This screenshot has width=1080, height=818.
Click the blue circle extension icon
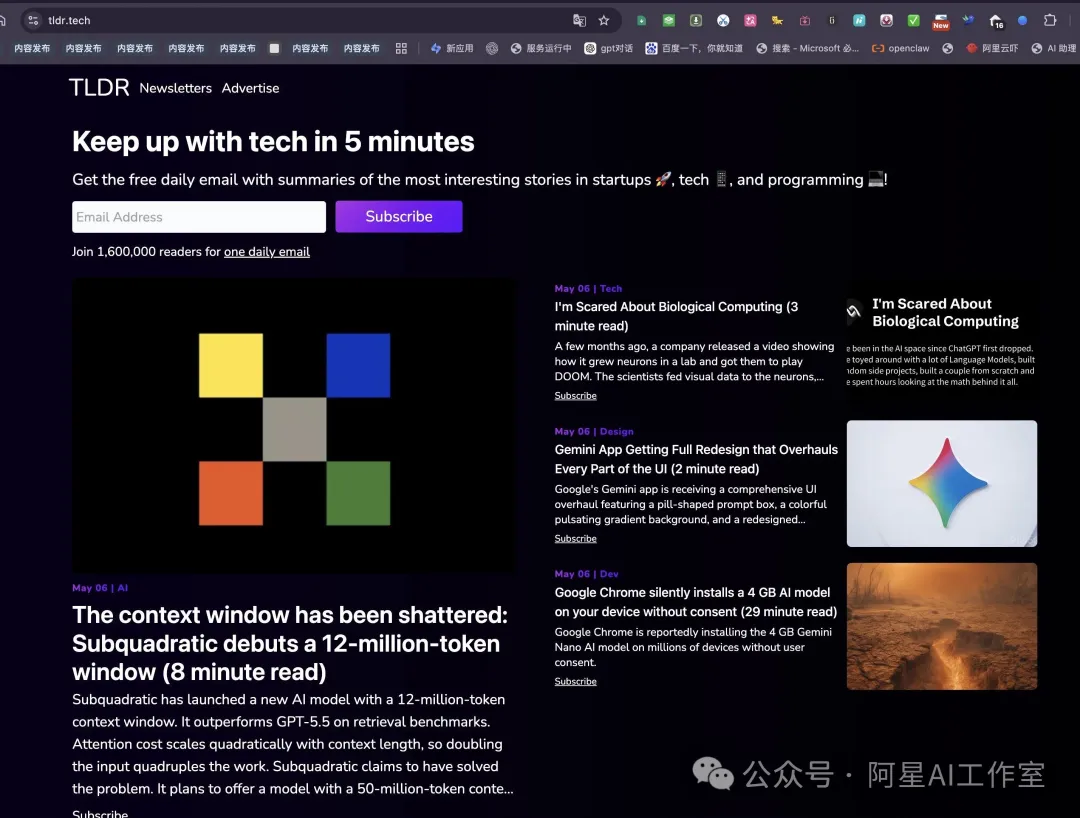click(x=1023, y=21)
